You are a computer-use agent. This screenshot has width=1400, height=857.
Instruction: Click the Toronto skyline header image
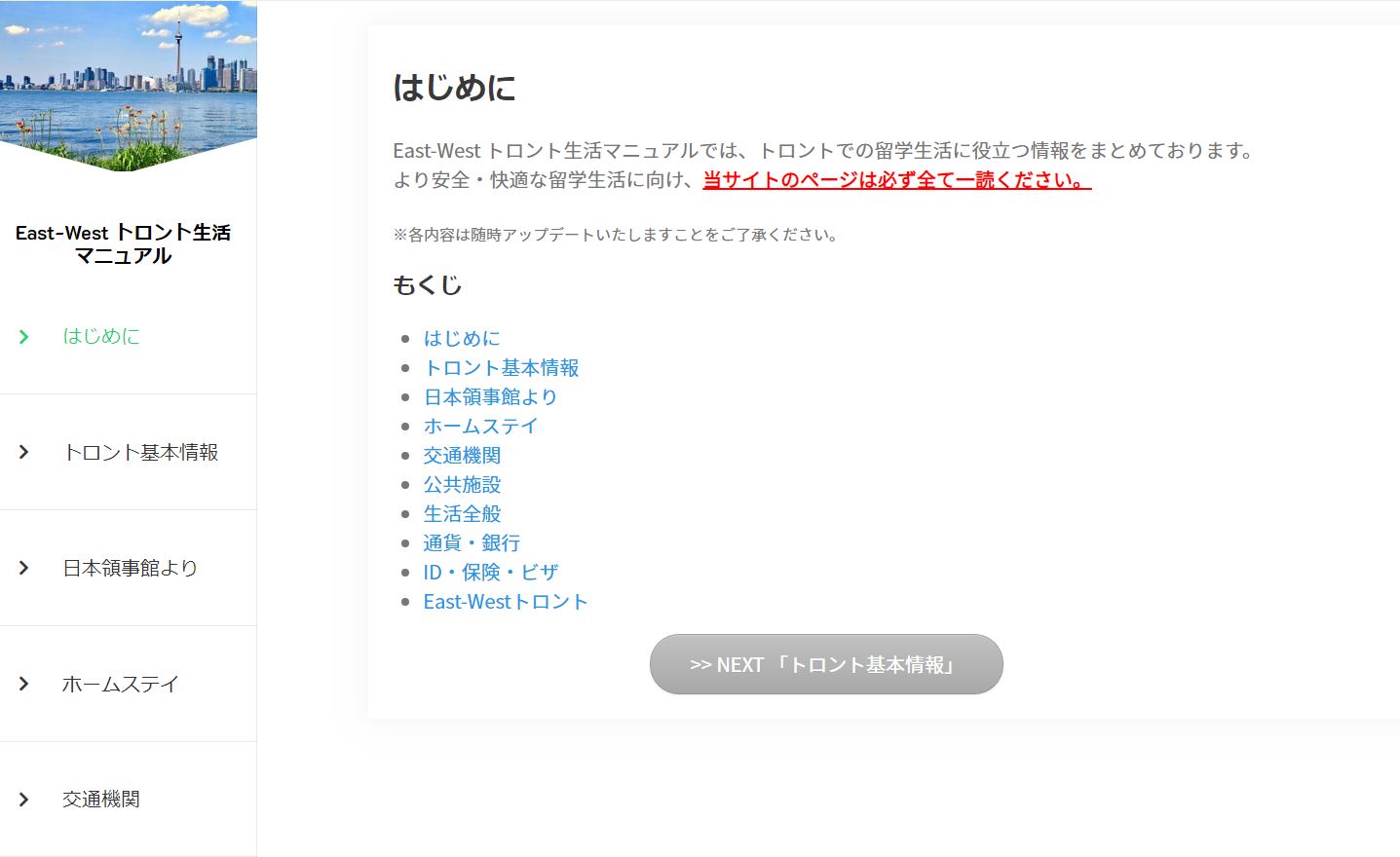129,86
